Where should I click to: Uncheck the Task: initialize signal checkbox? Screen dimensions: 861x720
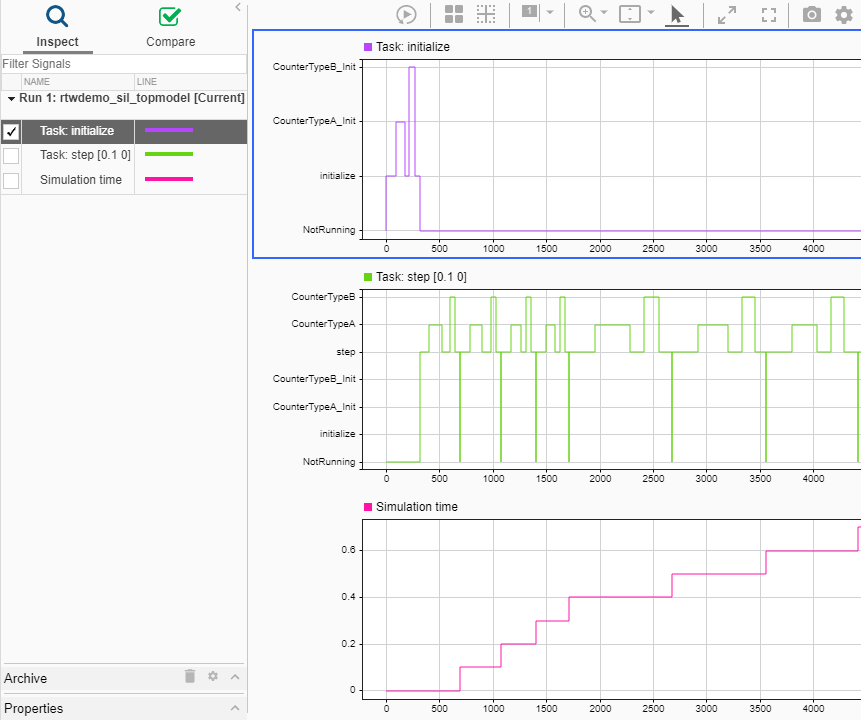(x=11, y=131)
